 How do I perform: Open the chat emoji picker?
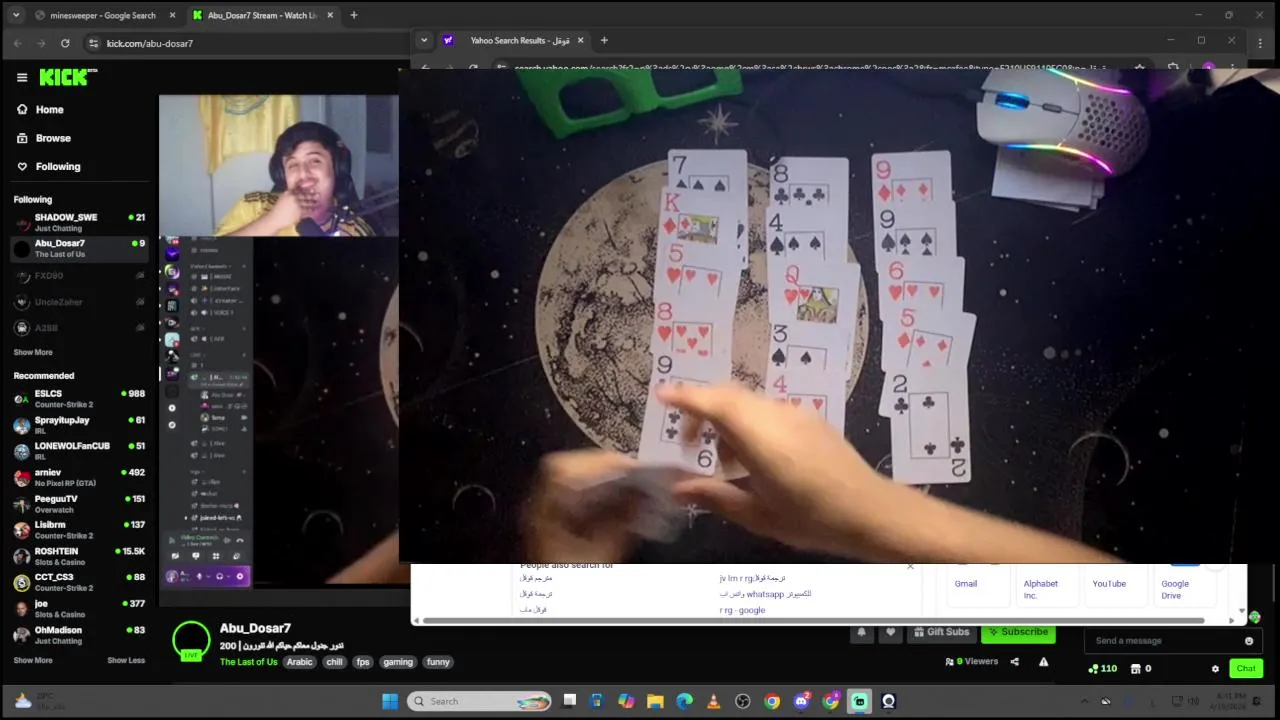pos(1249,641)
